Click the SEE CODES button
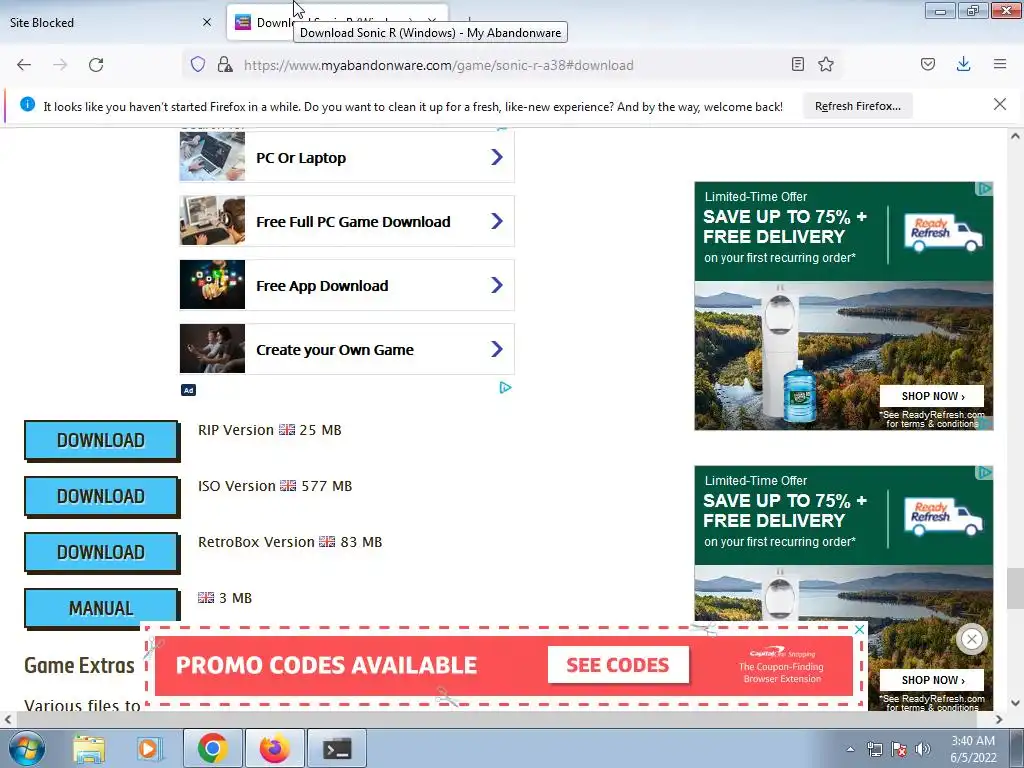Screen dimensions: 1024x768 point(618,665)
